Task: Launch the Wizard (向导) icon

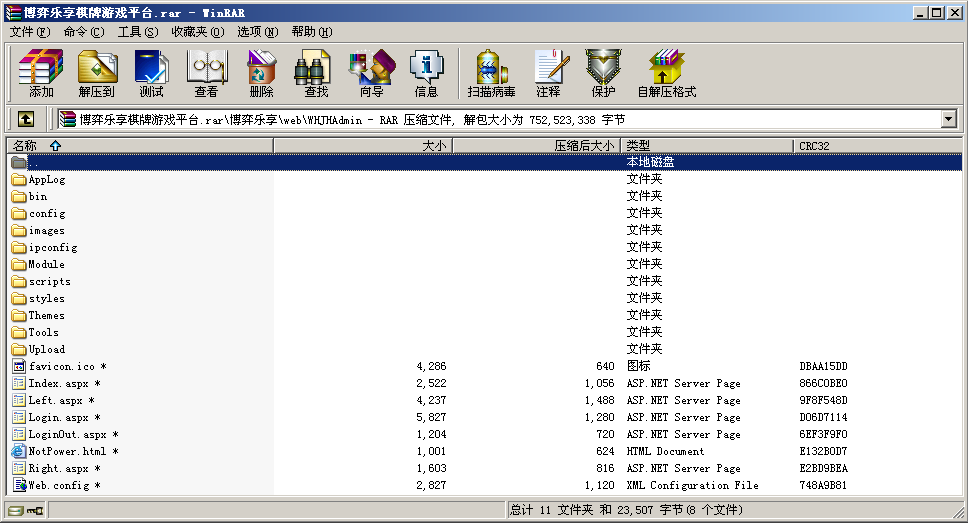Action: pos(371,74)
